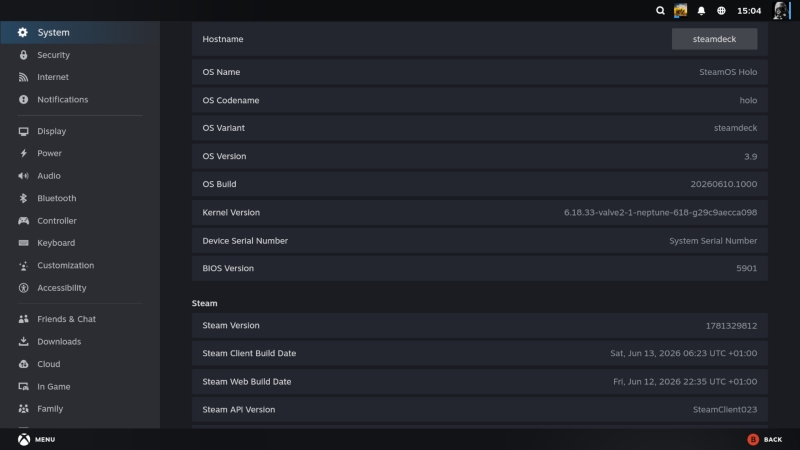Click the Keyboard icon in sidebar
This screenshot has width=800, height=450.
coord(23,243)
